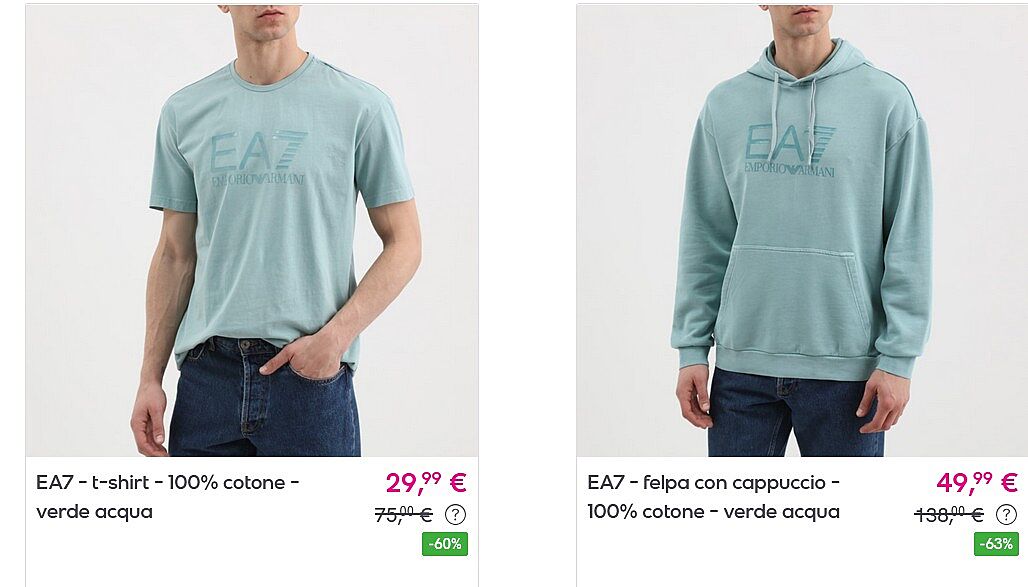Click the help icon beside 138,00 € price
1028x587 pixels.
1006,515
